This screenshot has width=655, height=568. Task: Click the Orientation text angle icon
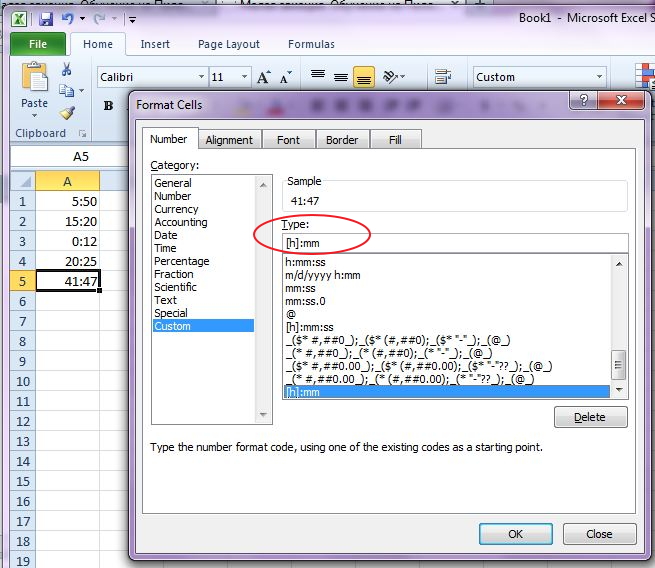391,77
